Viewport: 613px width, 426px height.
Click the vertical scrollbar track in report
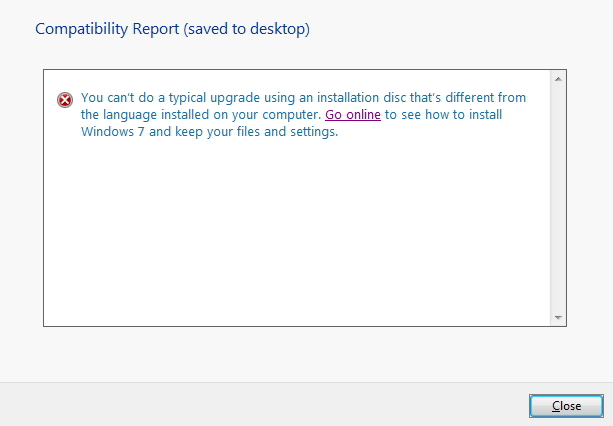pos(558,200)
